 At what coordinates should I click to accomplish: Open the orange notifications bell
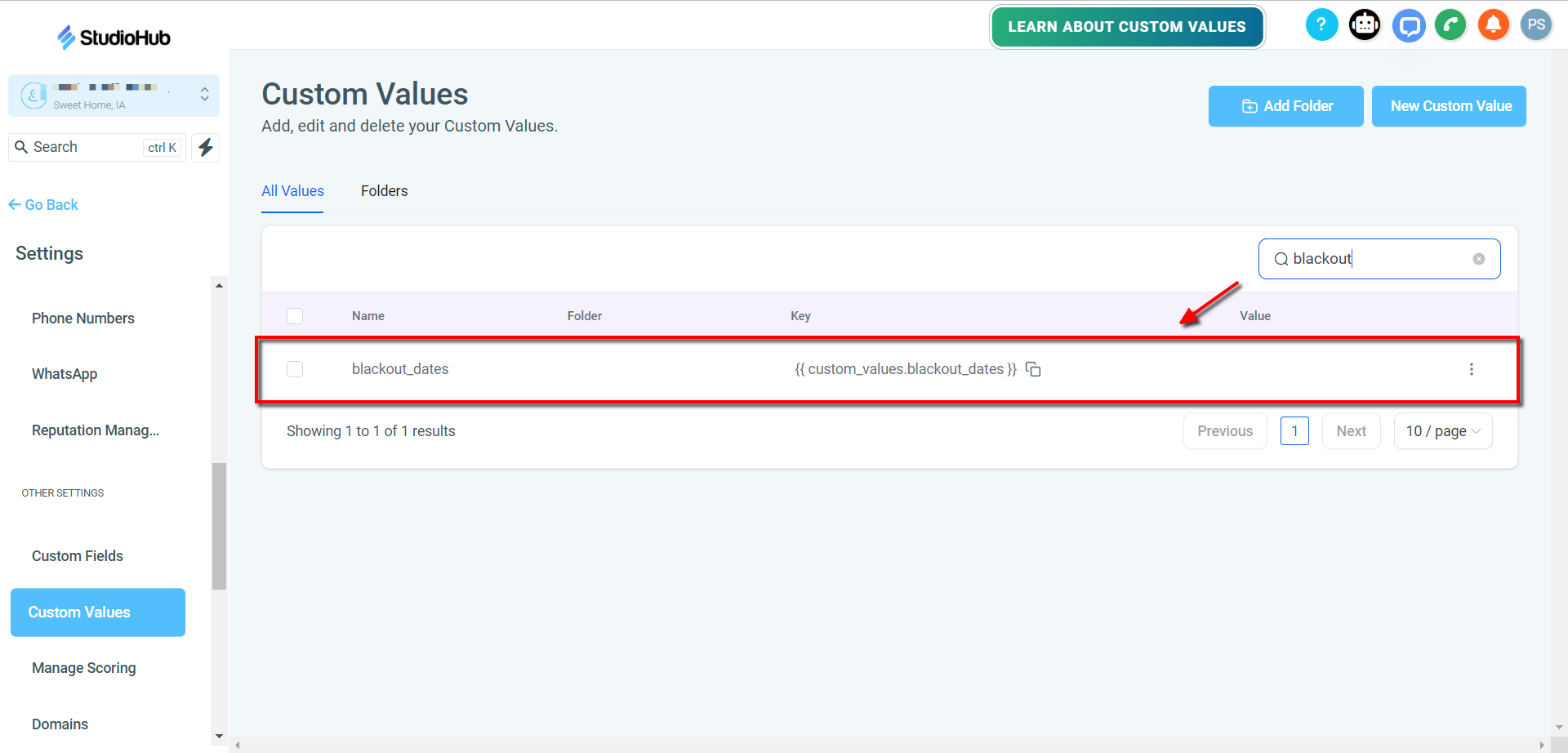(1494, 25)
